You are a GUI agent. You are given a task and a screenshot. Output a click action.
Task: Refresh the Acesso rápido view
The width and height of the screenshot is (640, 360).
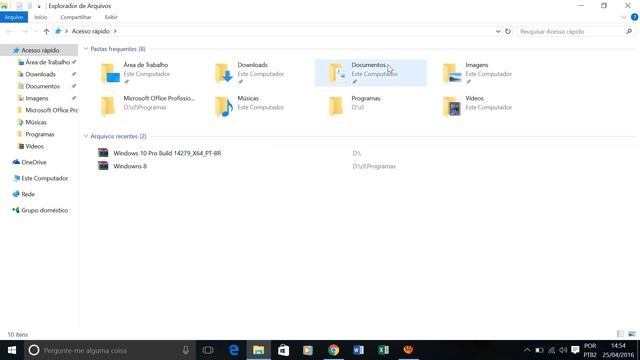[x=508, y=31]
